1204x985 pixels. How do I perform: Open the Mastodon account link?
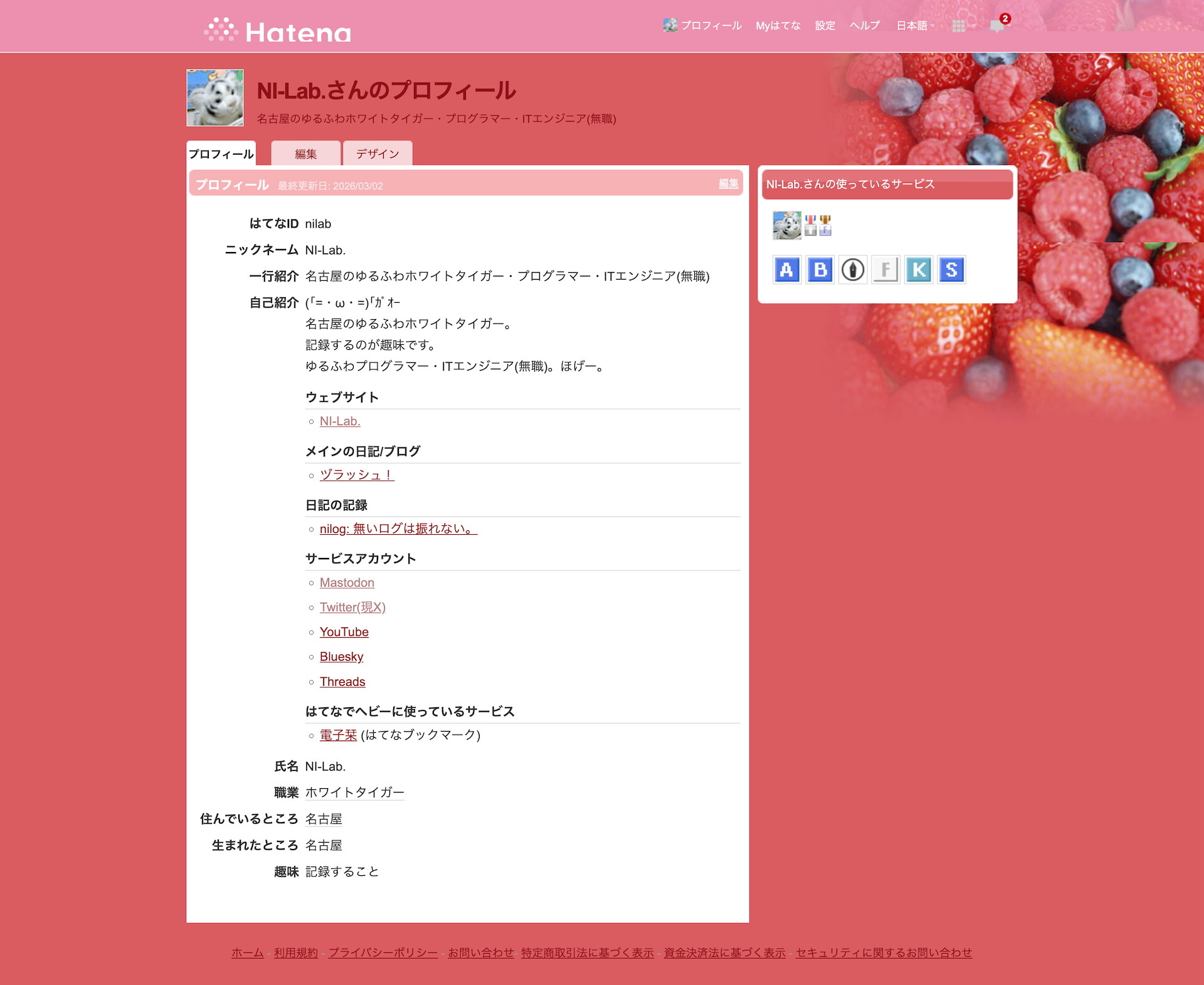[x=347, y=582]
